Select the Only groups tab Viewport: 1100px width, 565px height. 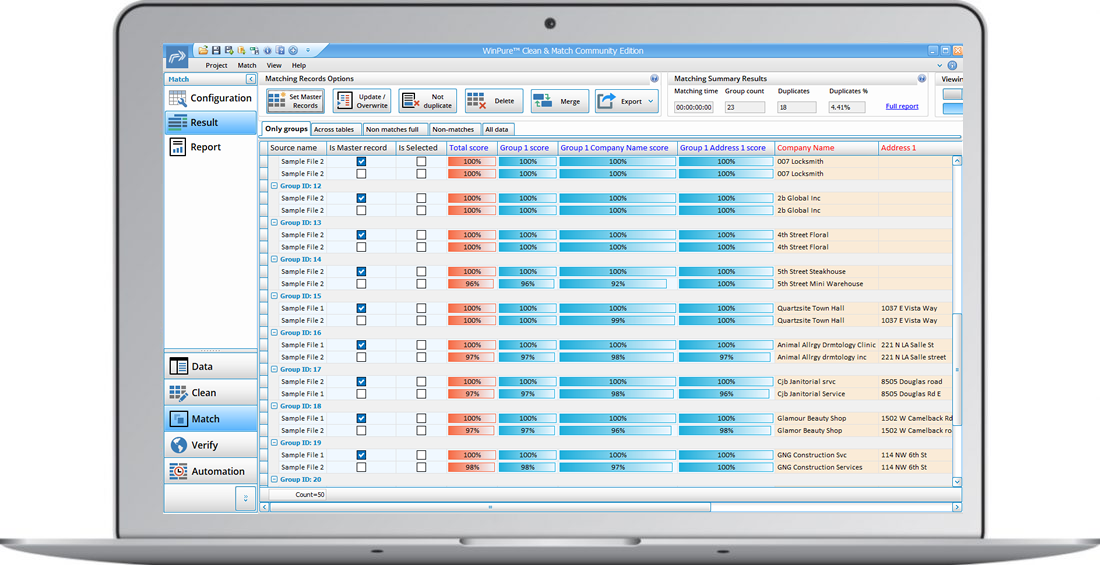[286, 128]
